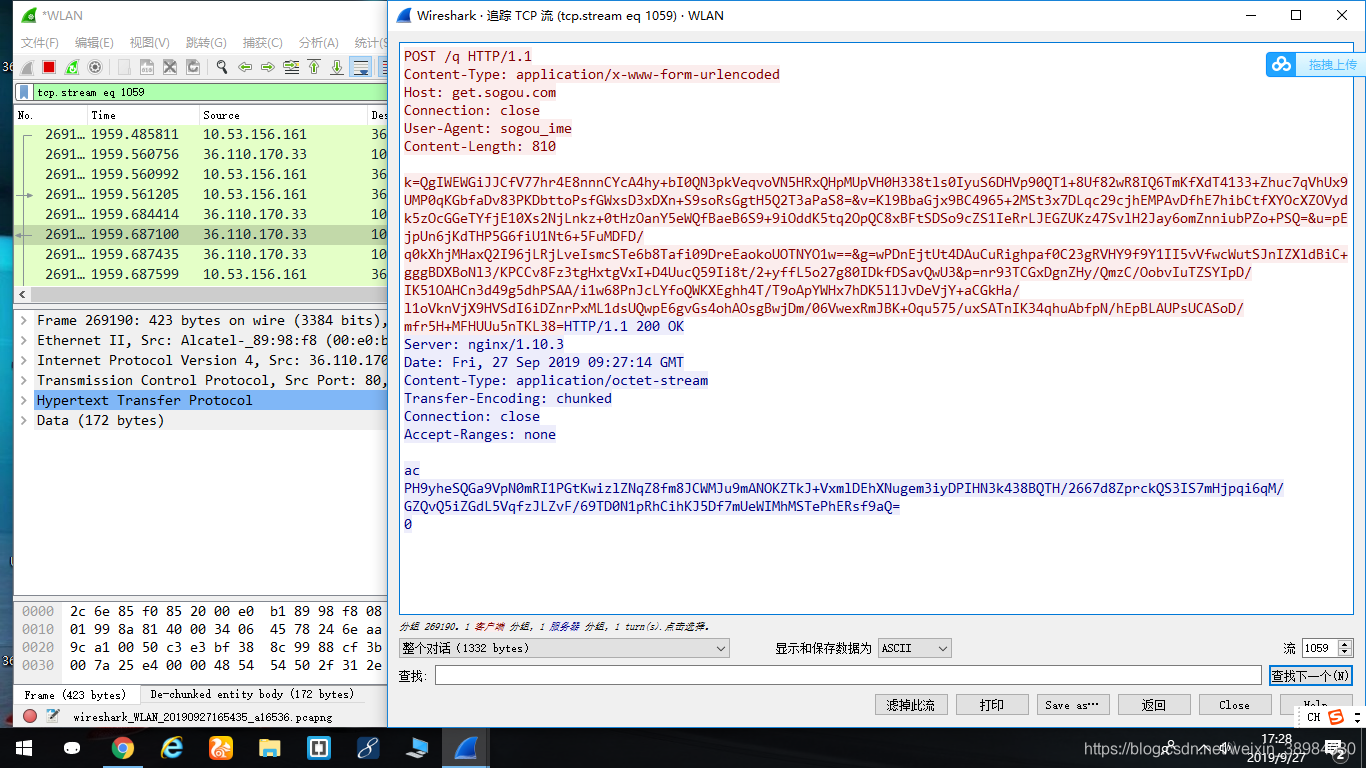The height and width of the screenshot is (768, 1366).
Task: Reload the capture file via toolbar icon
Action: tap(193, 67)
